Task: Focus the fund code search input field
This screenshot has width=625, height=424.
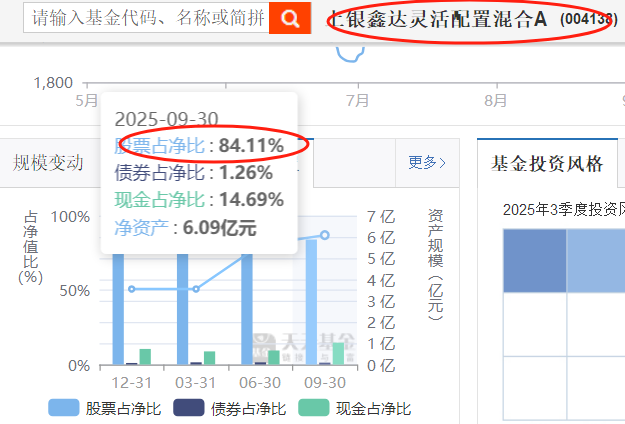Action: (146, 18)
